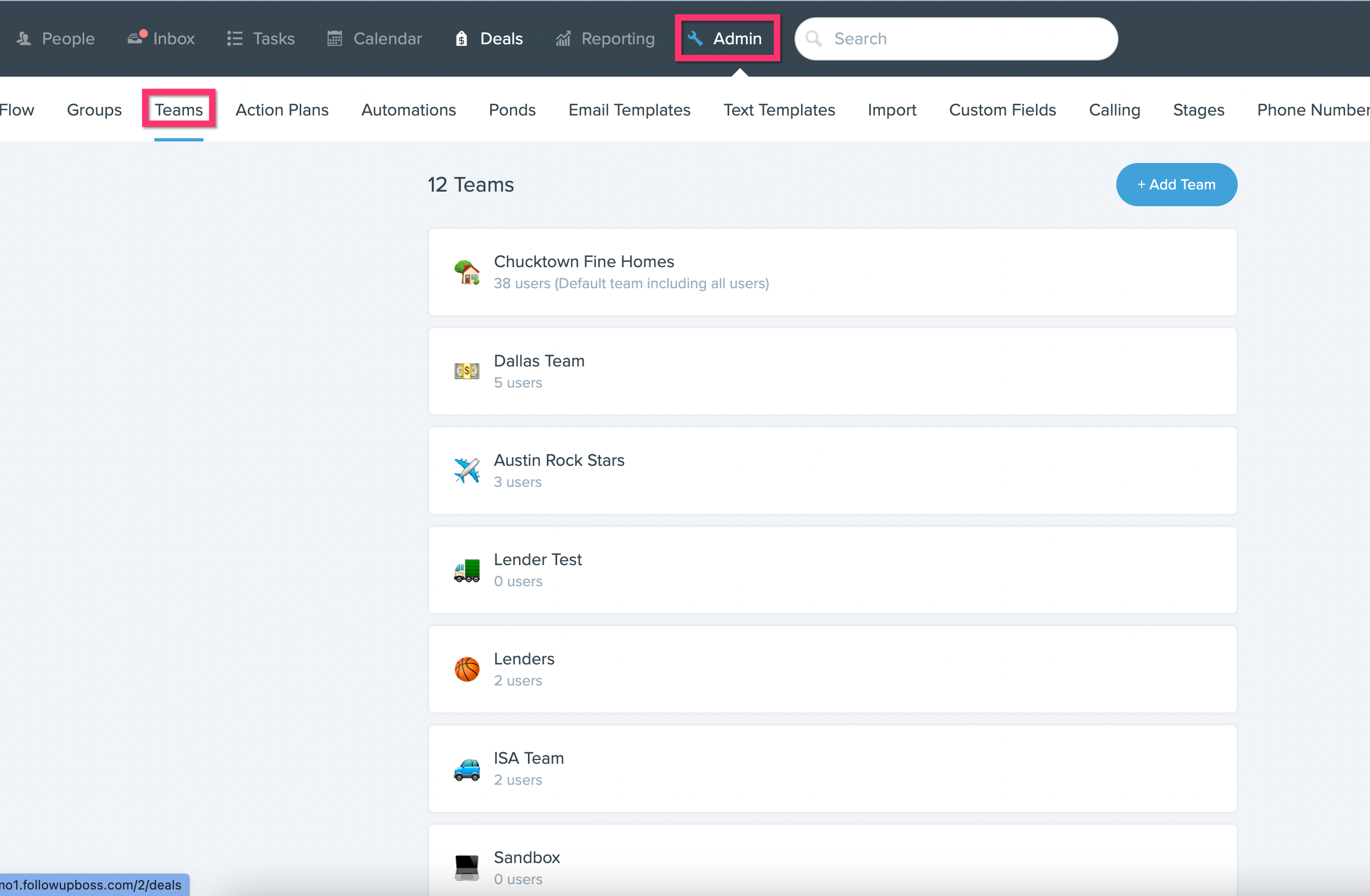The height and width of the screenshot is (896, 1370).
Task: Open the Text Templates tab
Action: (x=779, y=110)
